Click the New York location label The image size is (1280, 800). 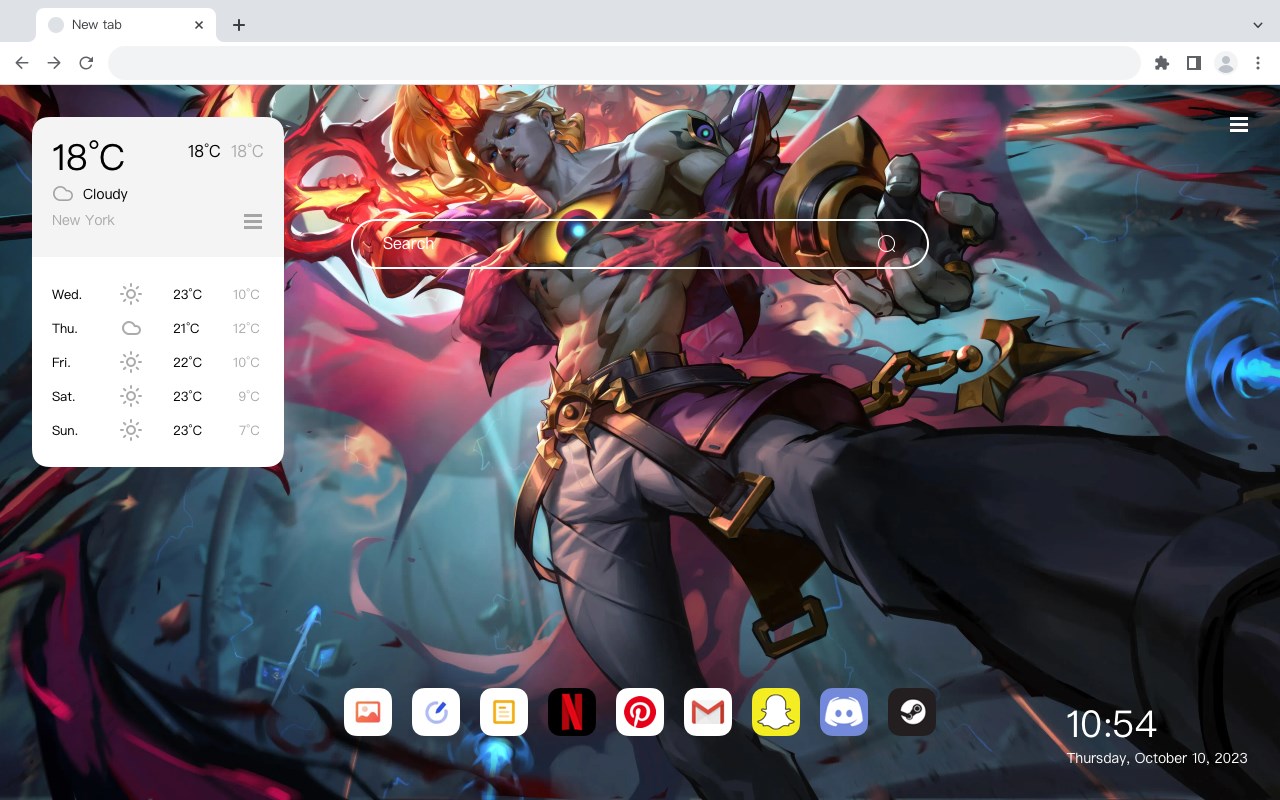click(83, 220)
